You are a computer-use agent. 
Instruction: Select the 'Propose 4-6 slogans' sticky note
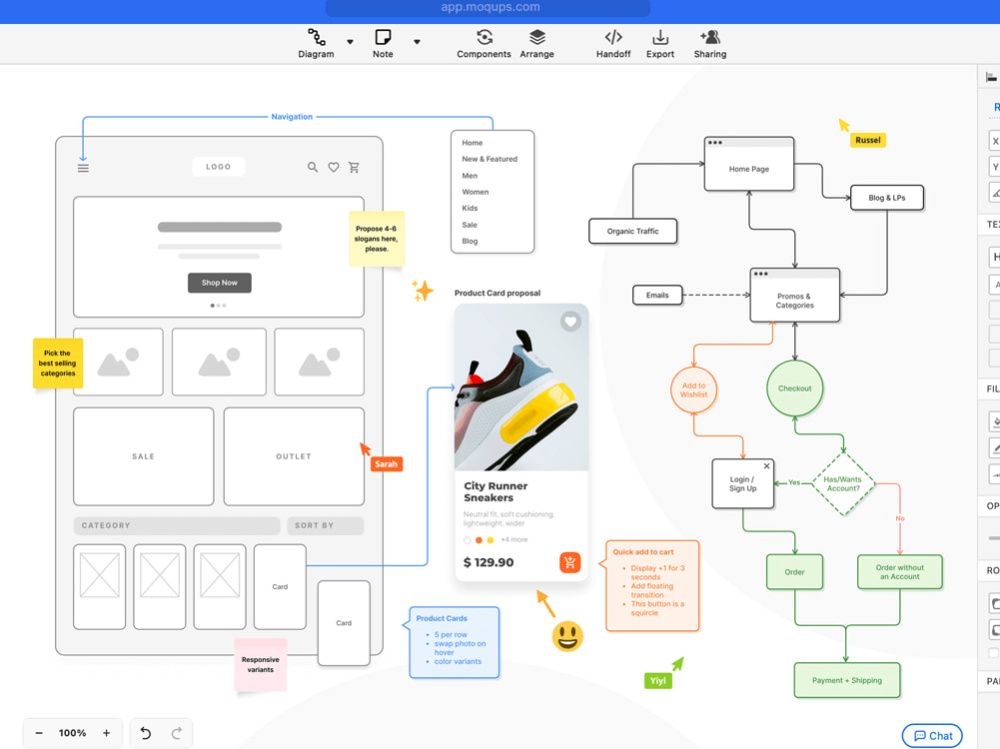coord(376,239)
